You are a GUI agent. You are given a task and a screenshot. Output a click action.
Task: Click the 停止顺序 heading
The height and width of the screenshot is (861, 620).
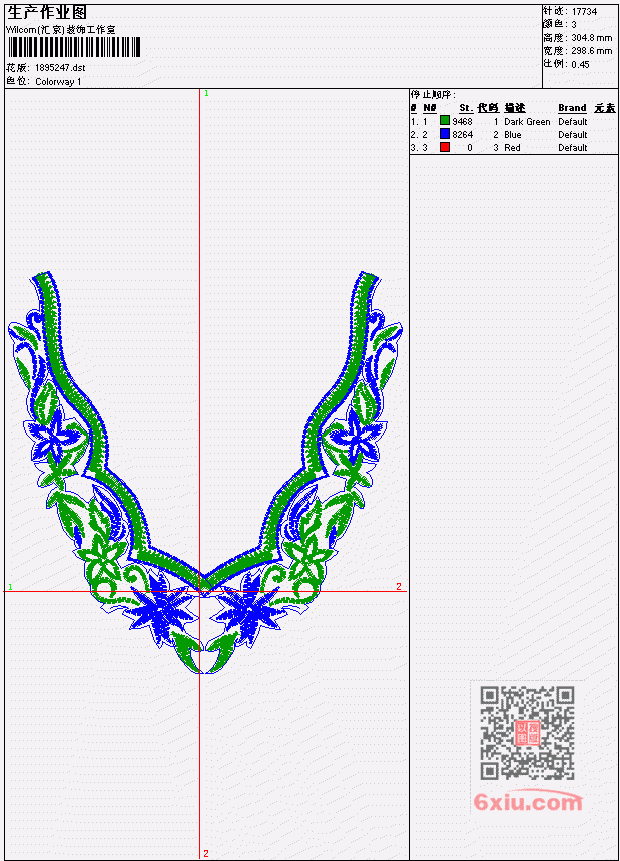point(433,95)
